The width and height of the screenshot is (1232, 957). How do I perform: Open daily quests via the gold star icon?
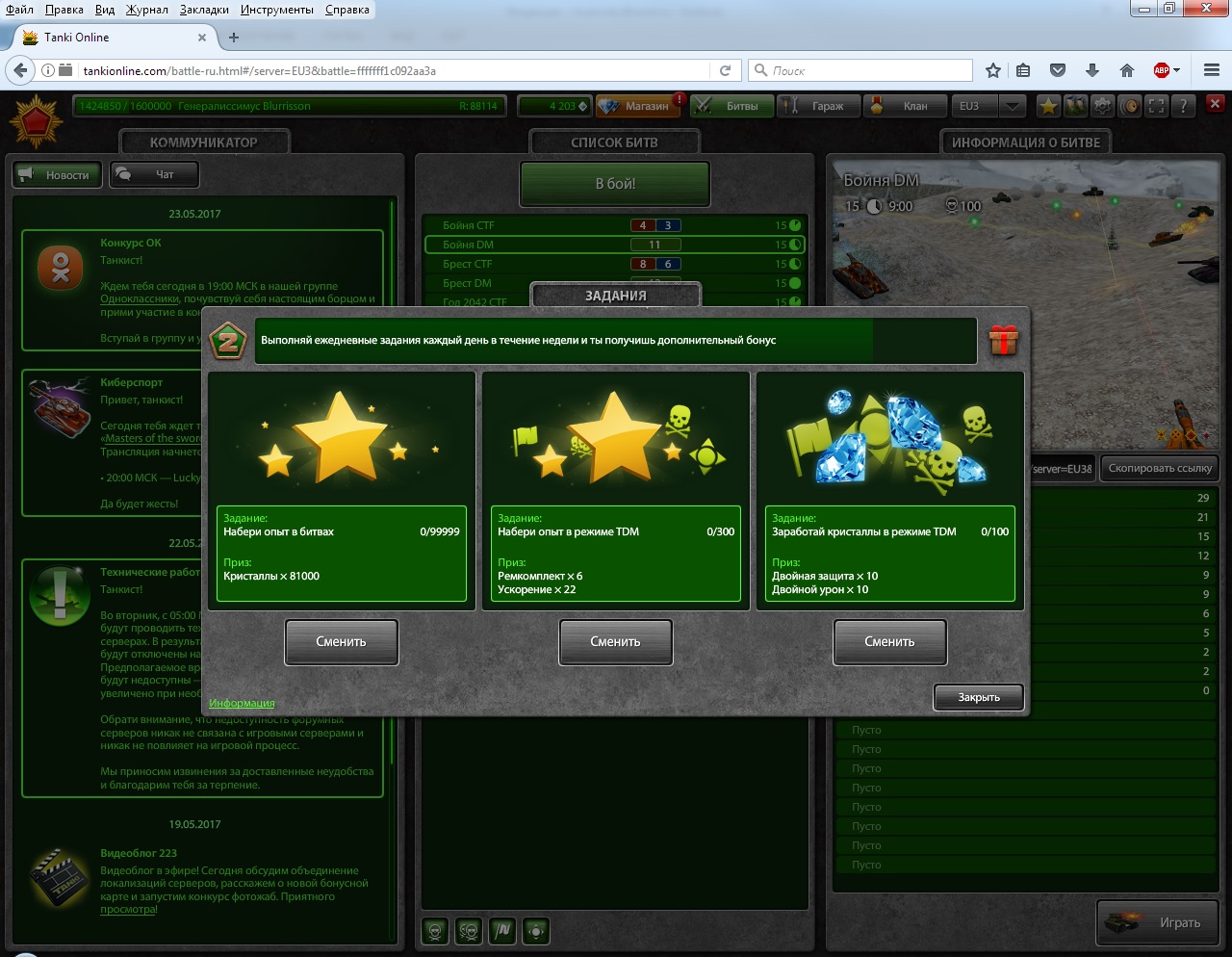click(1048, 106)
